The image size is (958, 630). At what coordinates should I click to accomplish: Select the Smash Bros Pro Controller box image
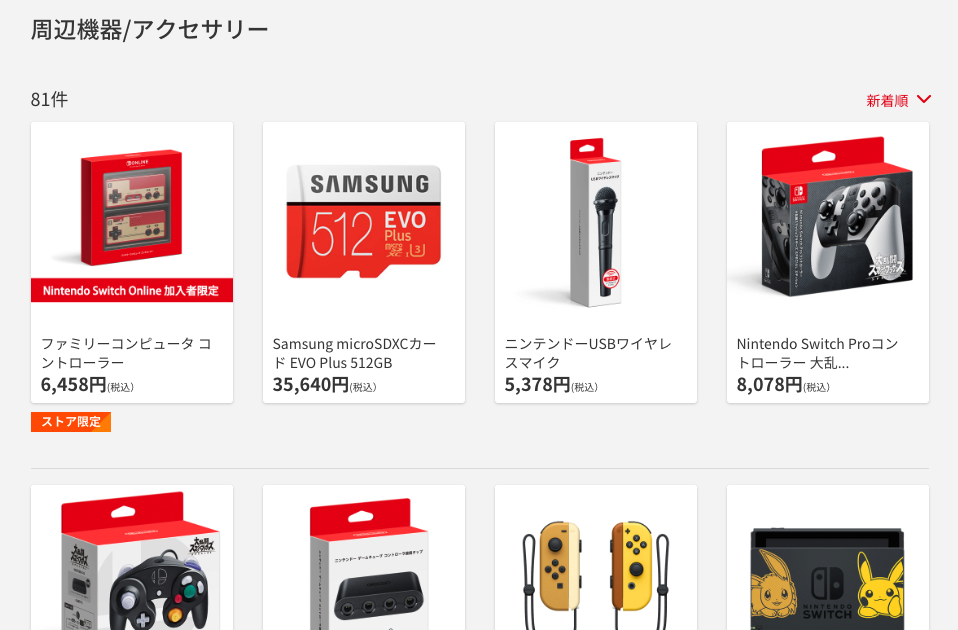pos(837,217)
